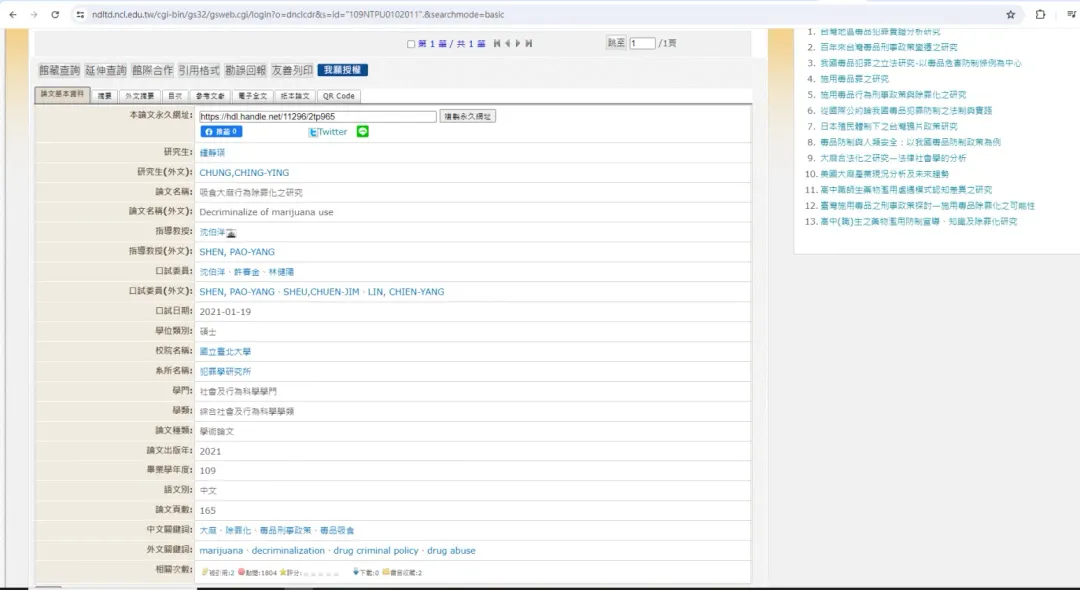Show the QR Code tab
This screenshot has width=1080, height=590.
339,96
